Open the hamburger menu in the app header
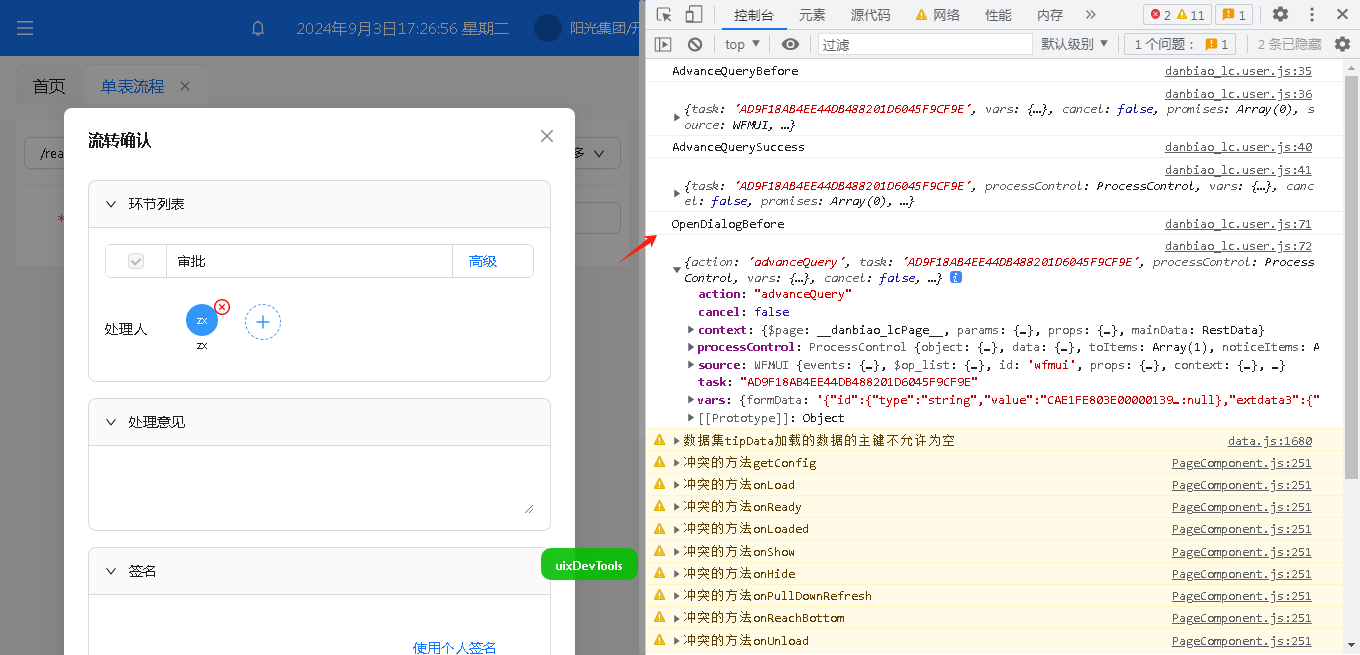 (x=25, y=28)
